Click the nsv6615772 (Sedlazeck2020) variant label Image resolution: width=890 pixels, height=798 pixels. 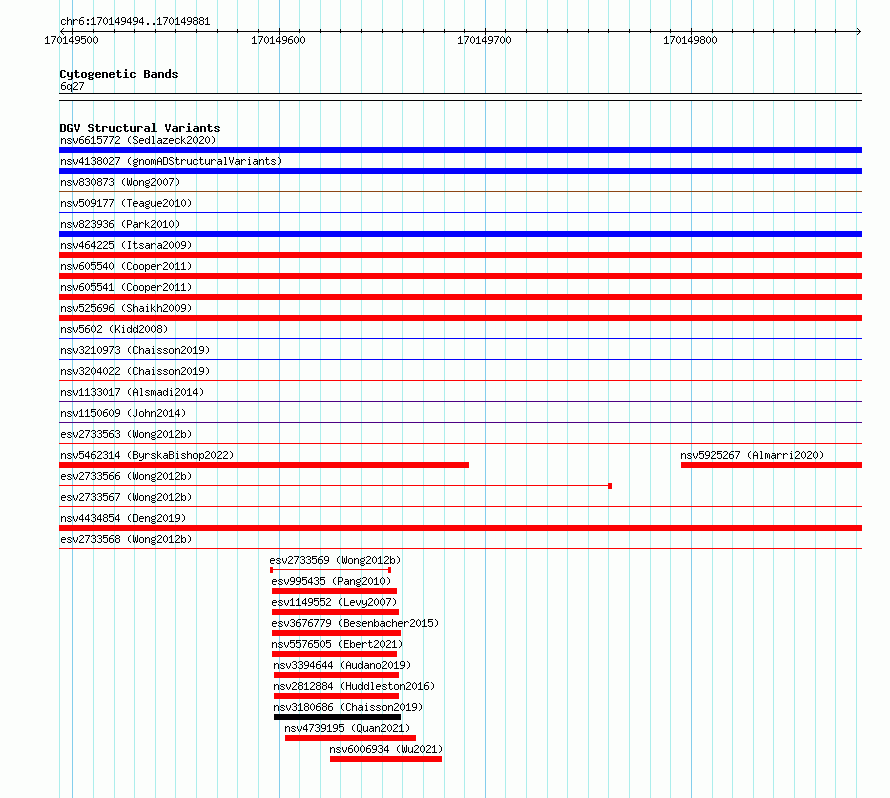(x=138, y=140)
